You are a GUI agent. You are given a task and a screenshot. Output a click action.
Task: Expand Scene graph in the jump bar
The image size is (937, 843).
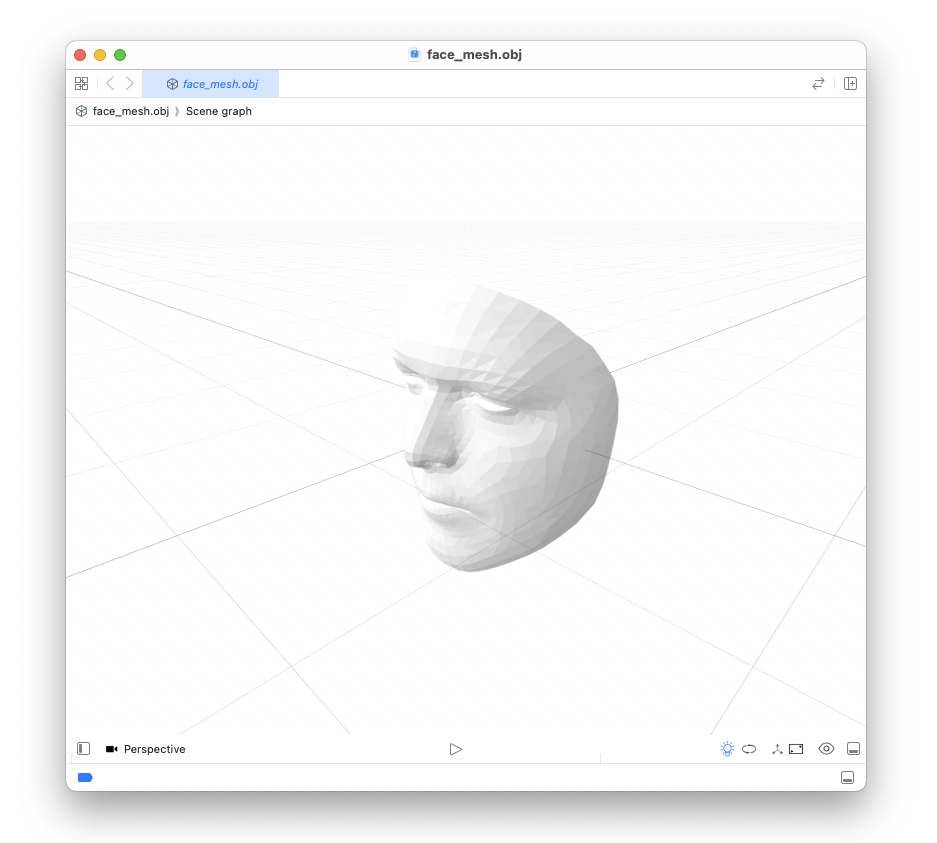point(218,111)
